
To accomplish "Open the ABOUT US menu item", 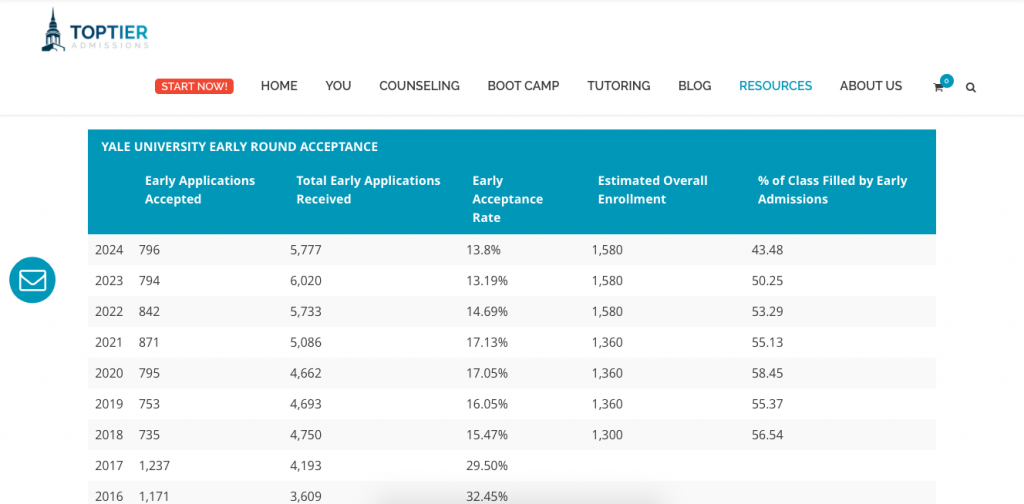I will tap(871, 86).
